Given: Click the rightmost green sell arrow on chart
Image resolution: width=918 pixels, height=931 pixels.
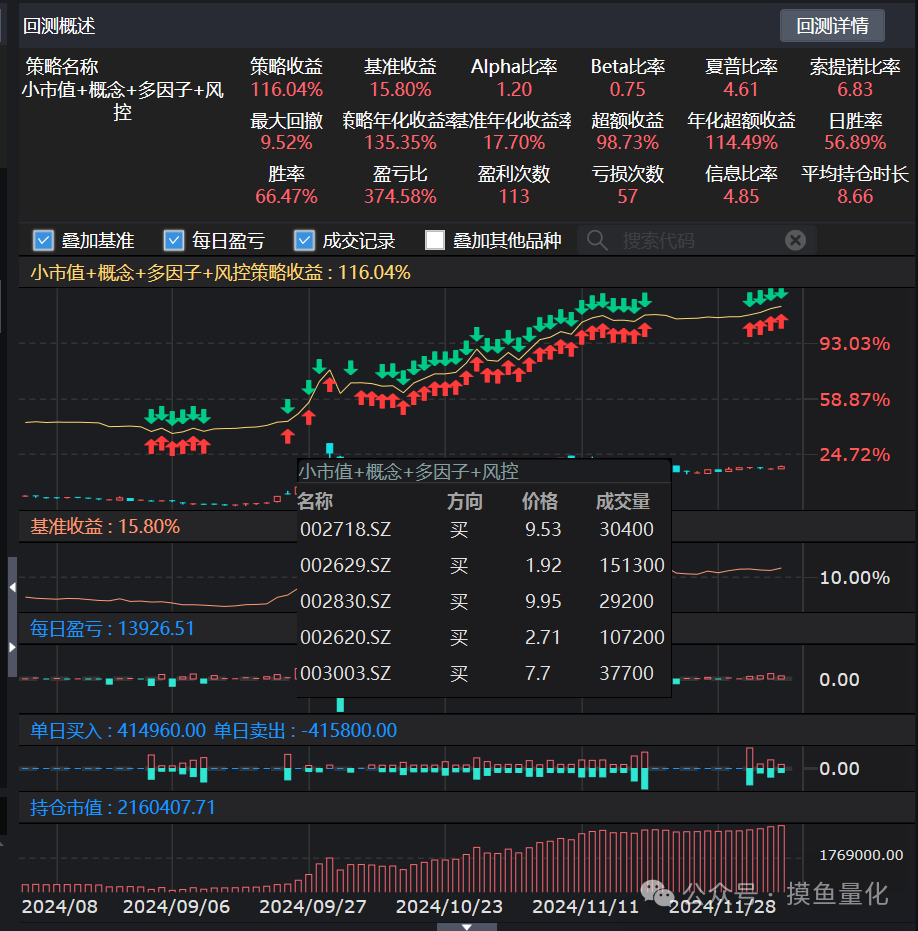Looking at the screenshot, I should 782,292.
